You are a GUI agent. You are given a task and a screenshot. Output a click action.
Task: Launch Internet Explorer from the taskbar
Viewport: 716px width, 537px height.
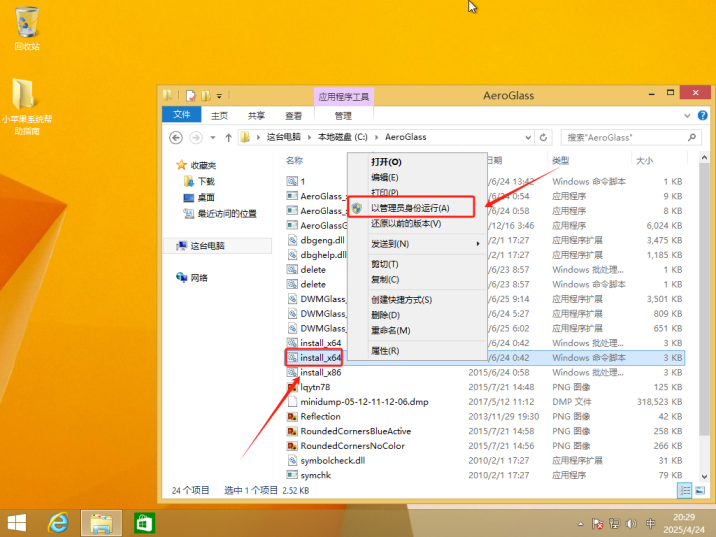point(58,523)
